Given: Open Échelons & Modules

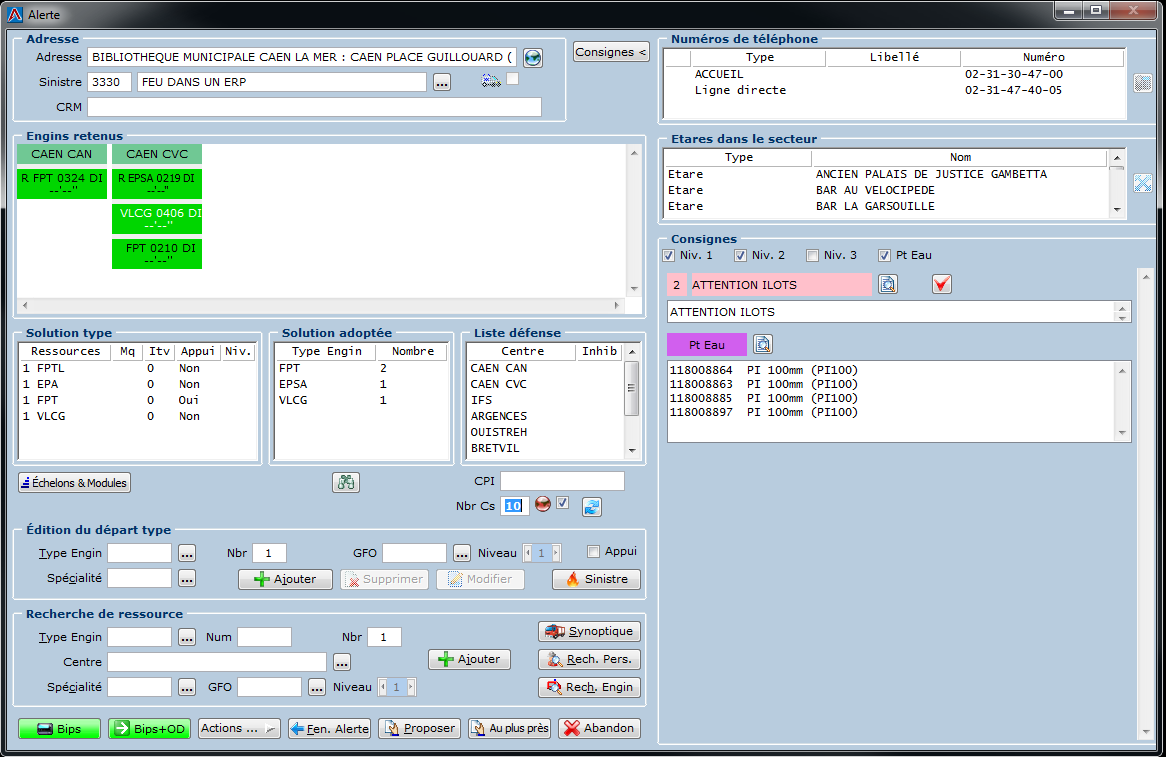Looking at the screenshot, I should click(x=74, y=483).
